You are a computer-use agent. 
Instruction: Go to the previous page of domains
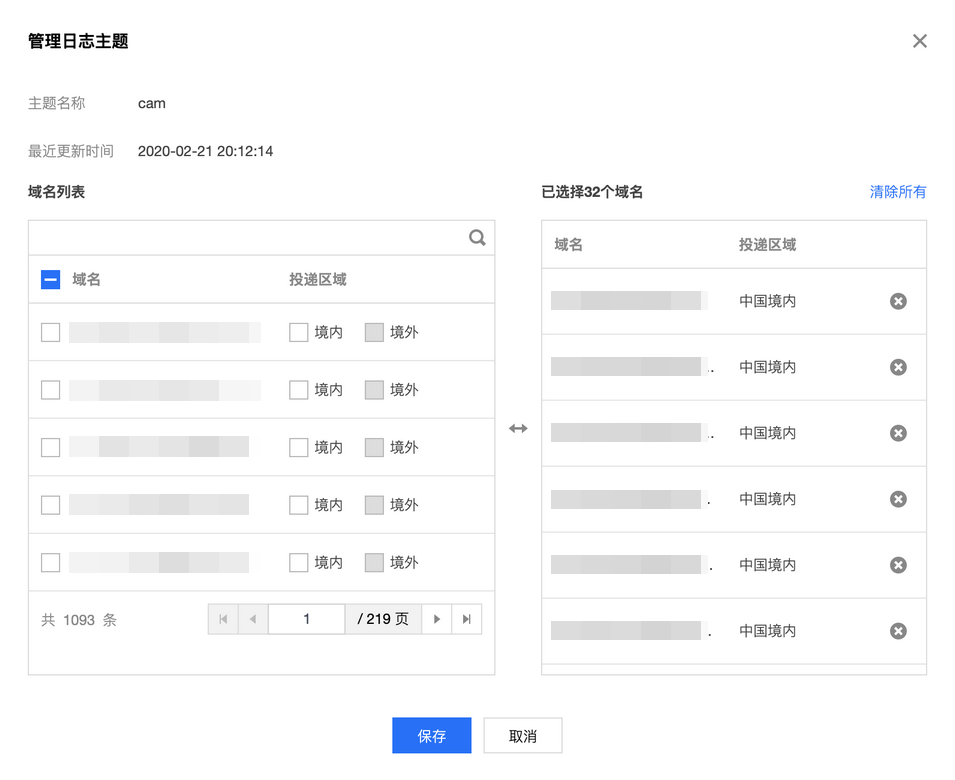click(252, 619)
